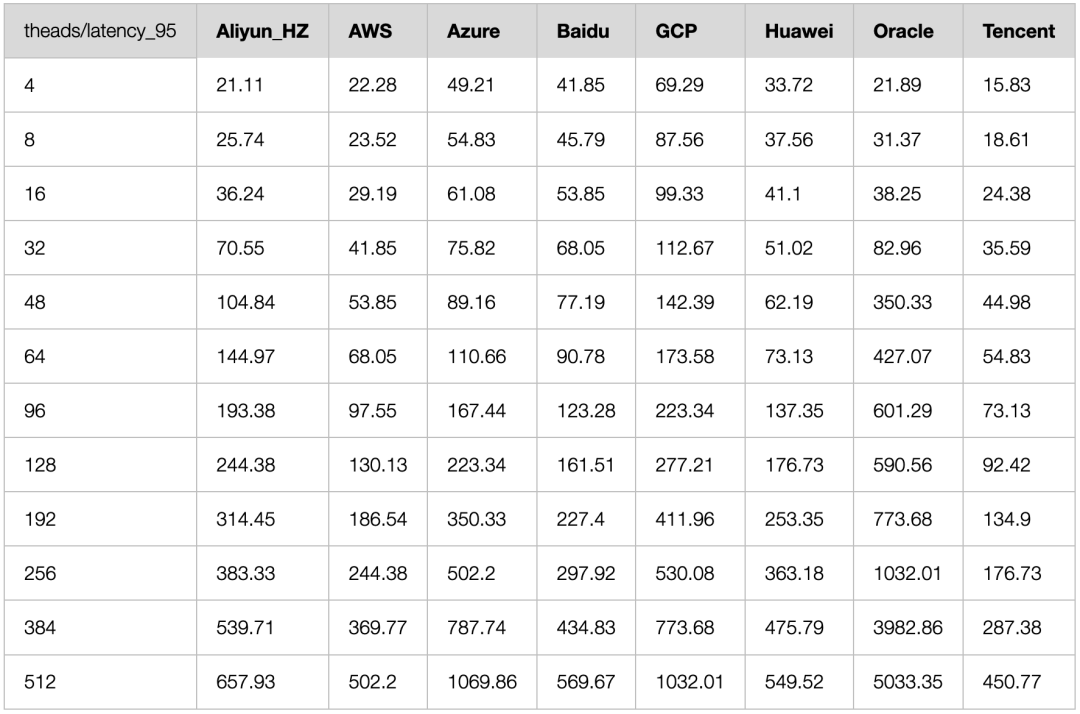The height and width of the screenshot is (714, 1080).
Task: Click the theads/latency_95 header cell
Action: pyautogui.click(x=101, y=31)
